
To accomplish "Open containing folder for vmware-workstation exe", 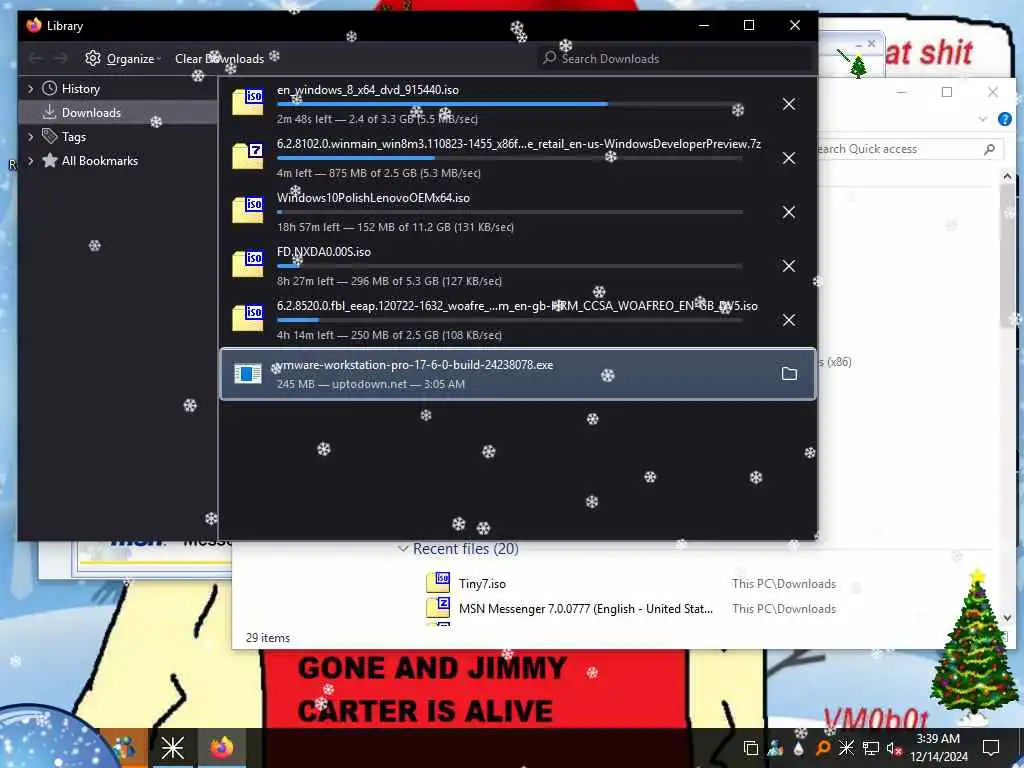I will pos(789,374).
